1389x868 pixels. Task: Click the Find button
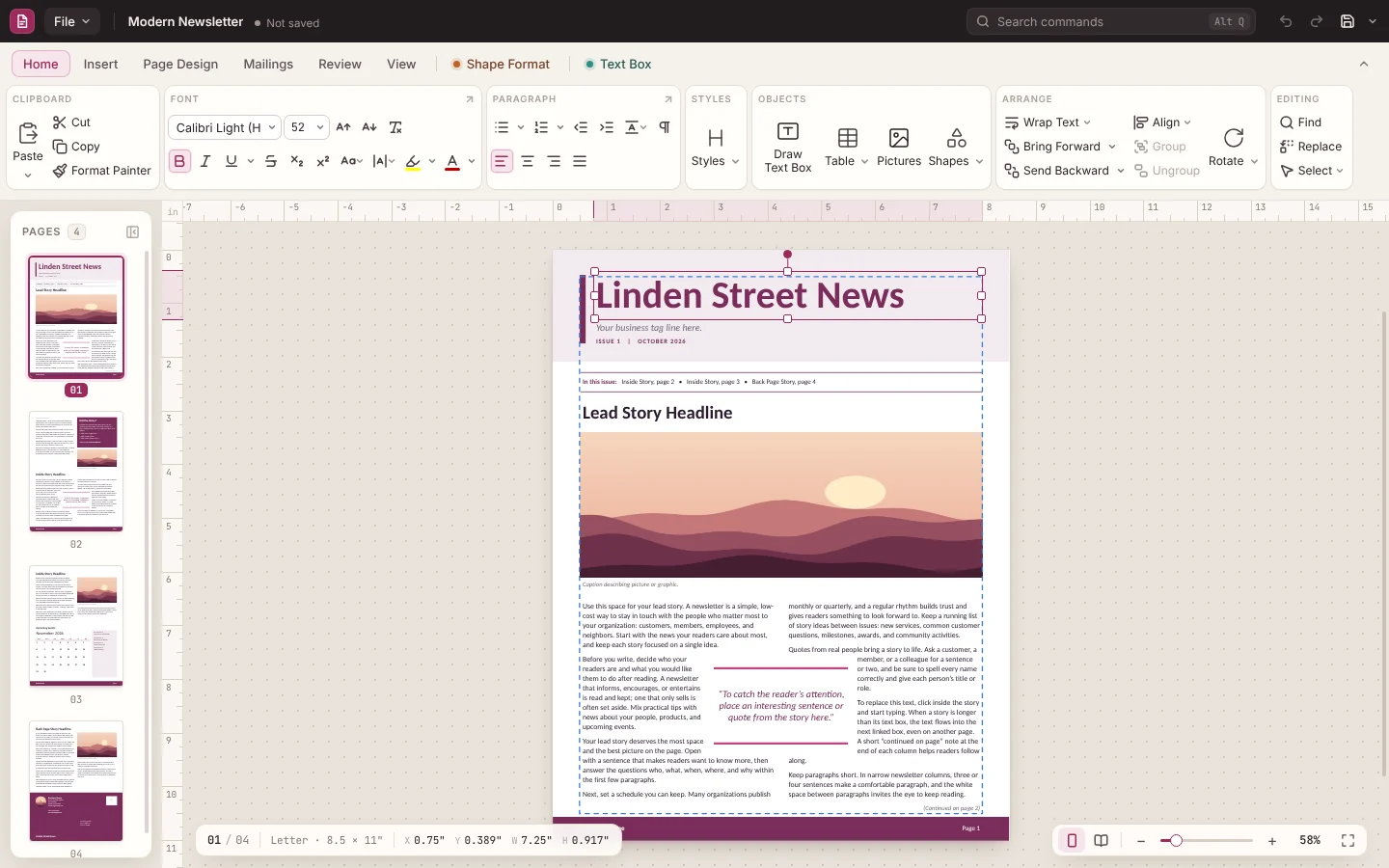(1300, 122)
